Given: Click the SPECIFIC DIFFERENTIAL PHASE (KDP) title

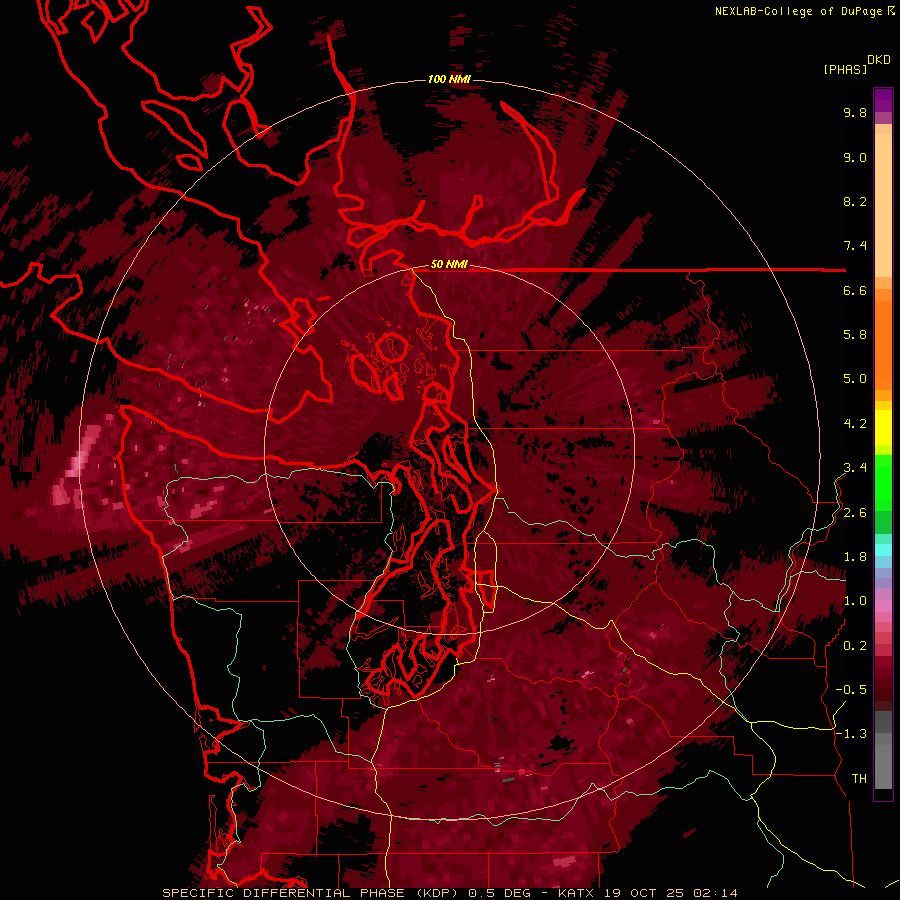Looking at the screenshot, I should (x=308, y=893).
